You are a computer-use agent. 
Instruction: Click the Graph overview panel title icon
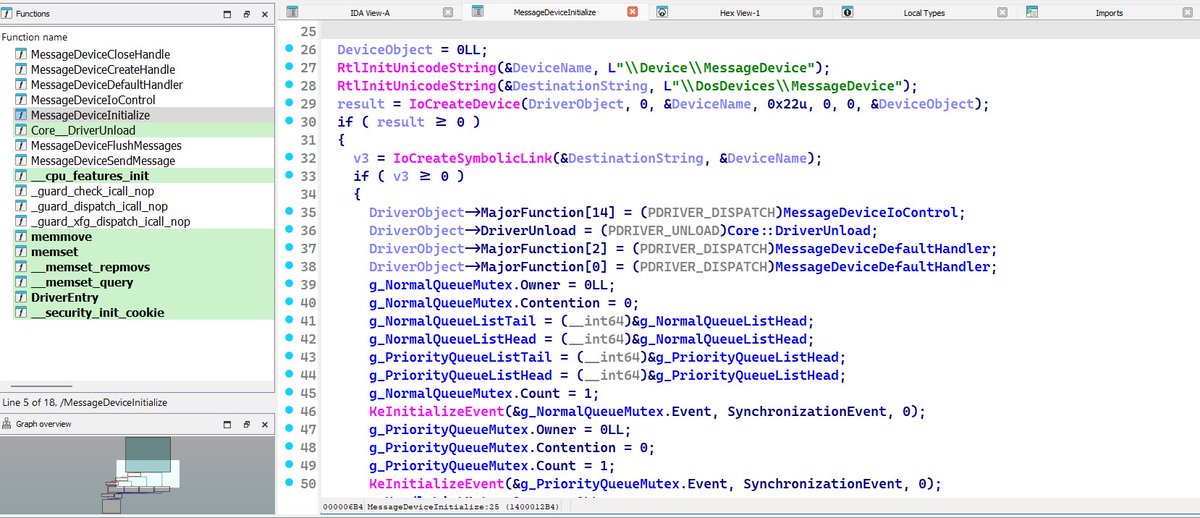tap(8, 424)
